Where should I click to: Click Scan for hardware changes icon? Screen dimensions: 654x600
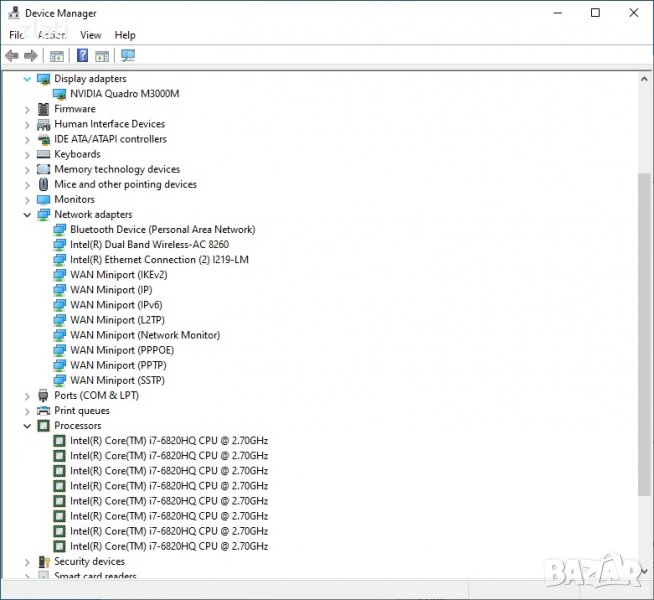[127, 56]
